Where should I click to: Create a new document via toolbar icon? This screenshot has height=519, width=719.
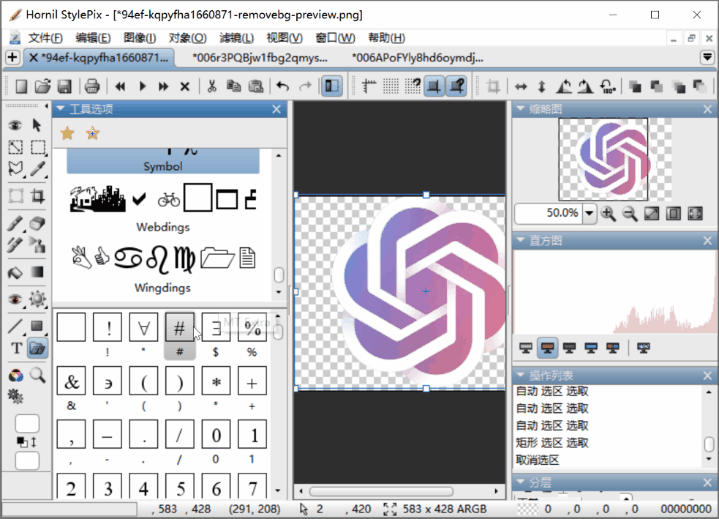tap(21, 86)
